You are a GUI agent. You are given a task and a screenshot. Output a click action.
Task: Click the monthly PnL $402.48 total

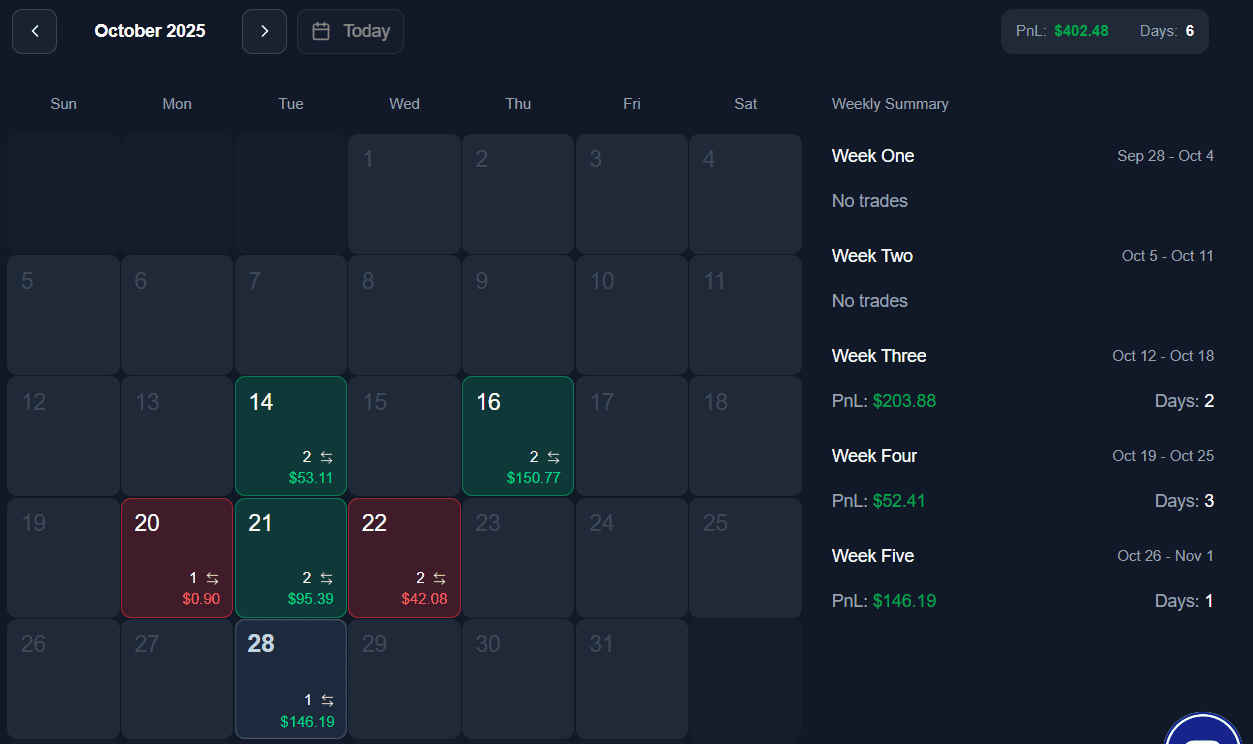coord(1081,31)
